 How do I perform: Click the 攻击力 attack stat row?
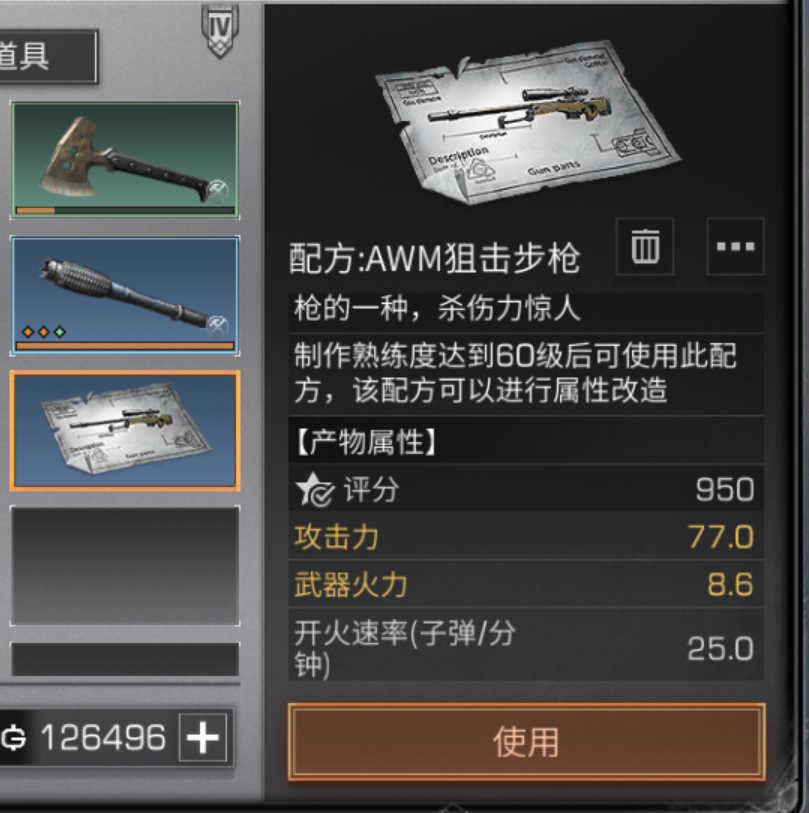pos(526,536)
